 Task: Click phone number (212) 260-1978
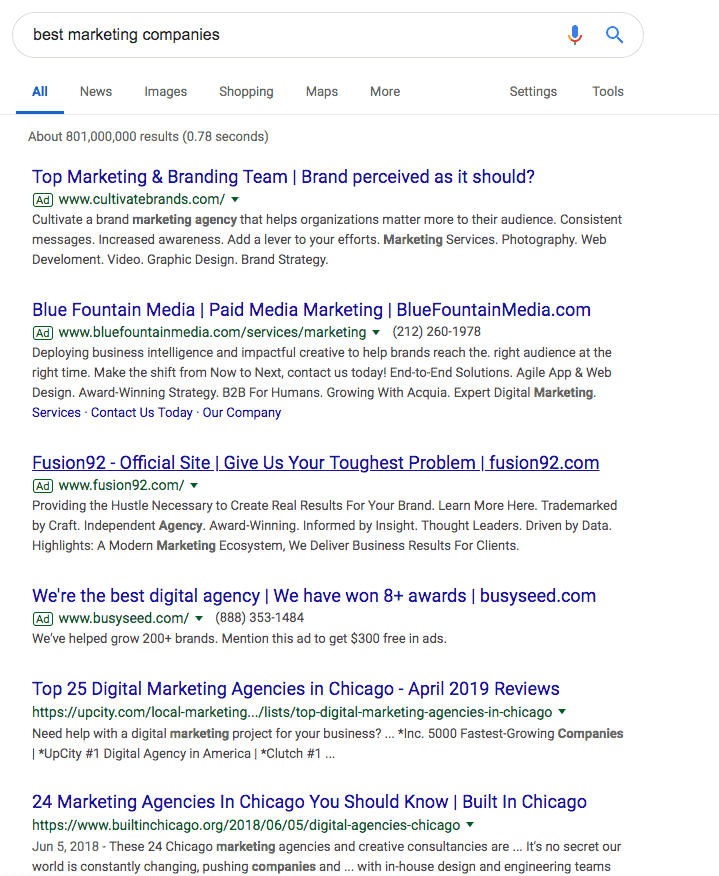click(x=436, y=332)
